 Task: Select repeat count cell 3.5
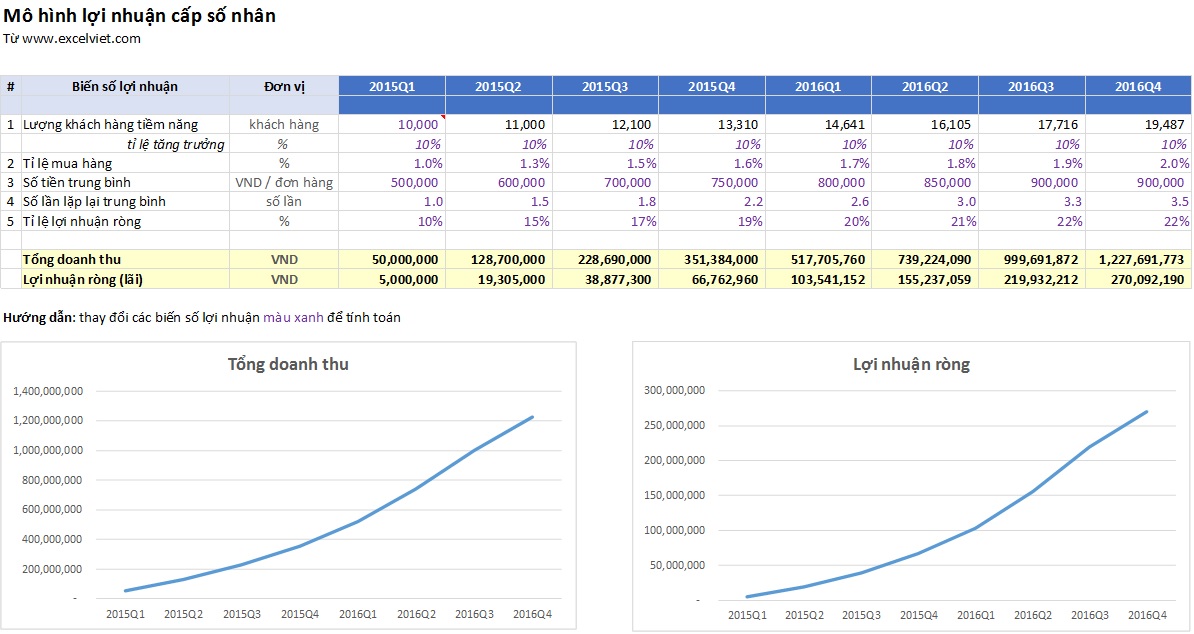[1138, 201]
